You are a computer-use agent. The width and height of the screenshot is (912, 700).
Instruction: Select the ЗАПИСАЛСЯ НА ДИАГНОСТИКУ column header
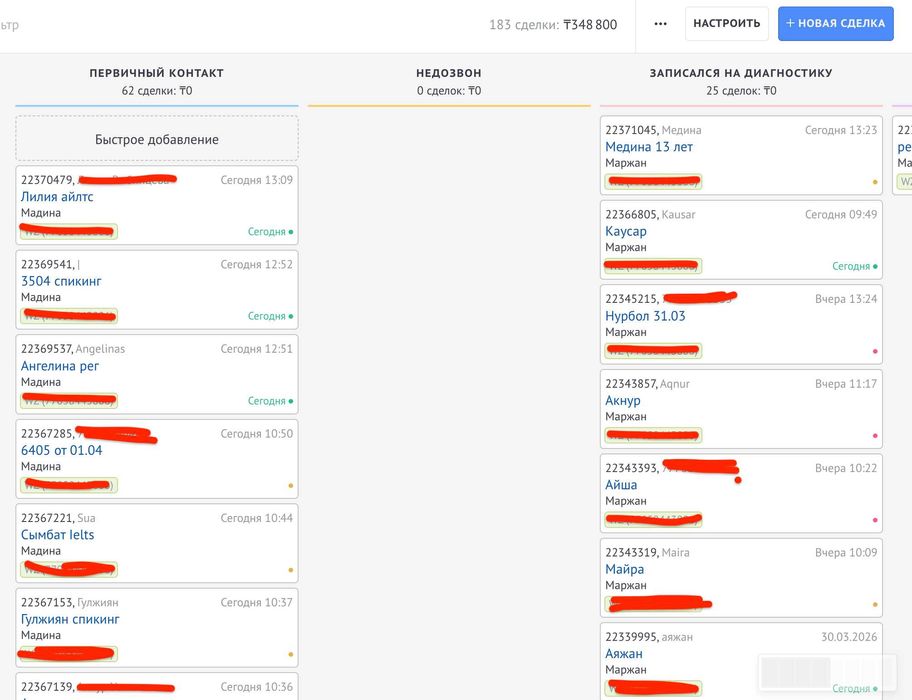point(741,73)
